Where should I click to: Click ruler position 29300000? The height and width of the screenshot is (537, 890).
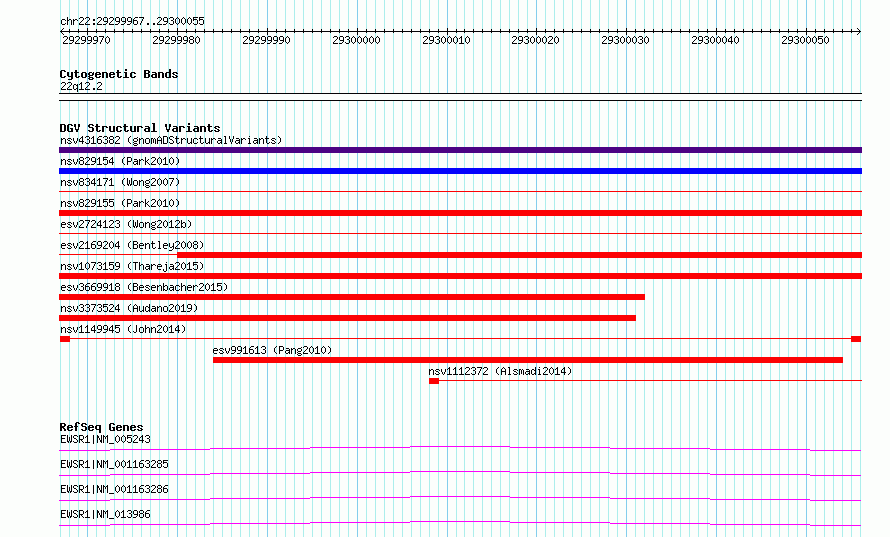click(x=356, y=40)
